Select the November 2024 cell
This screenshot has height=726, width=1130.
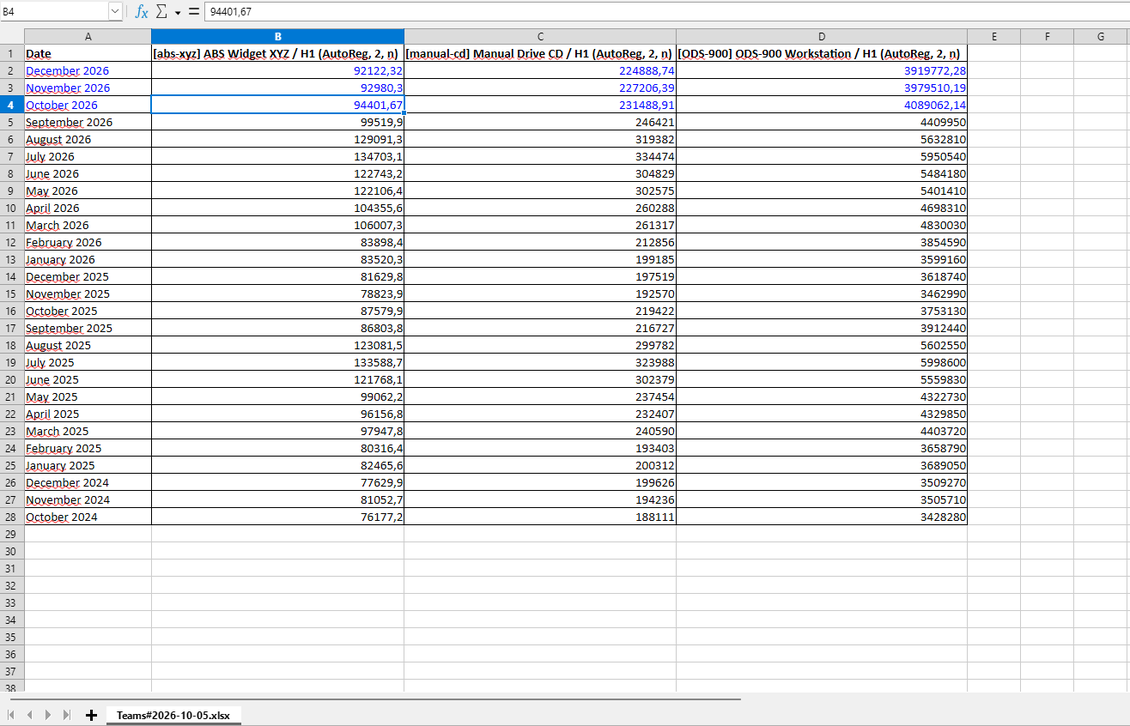[88, 500]
